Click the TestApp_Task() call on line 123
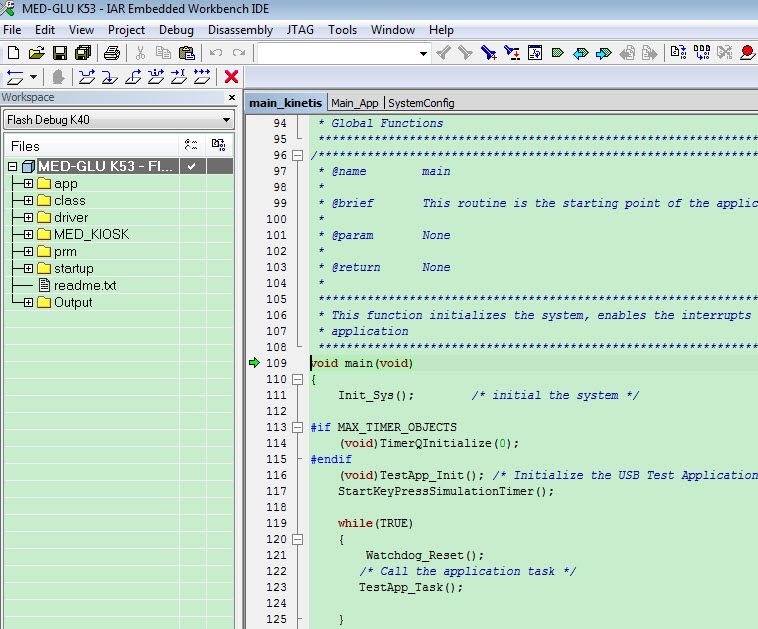The width and height of the screenshot is (758, 629). coord(410,587)
